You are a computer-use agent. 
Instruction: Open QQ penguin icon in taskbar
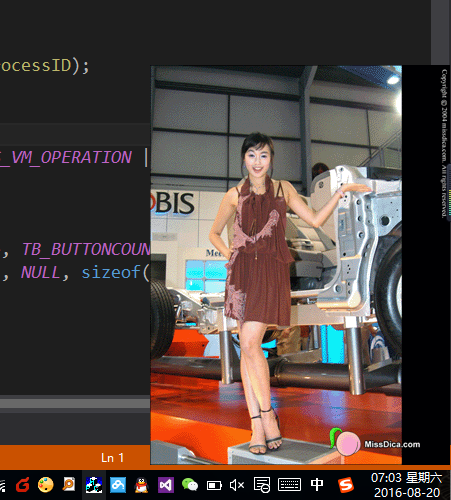[x=141, y=485]
